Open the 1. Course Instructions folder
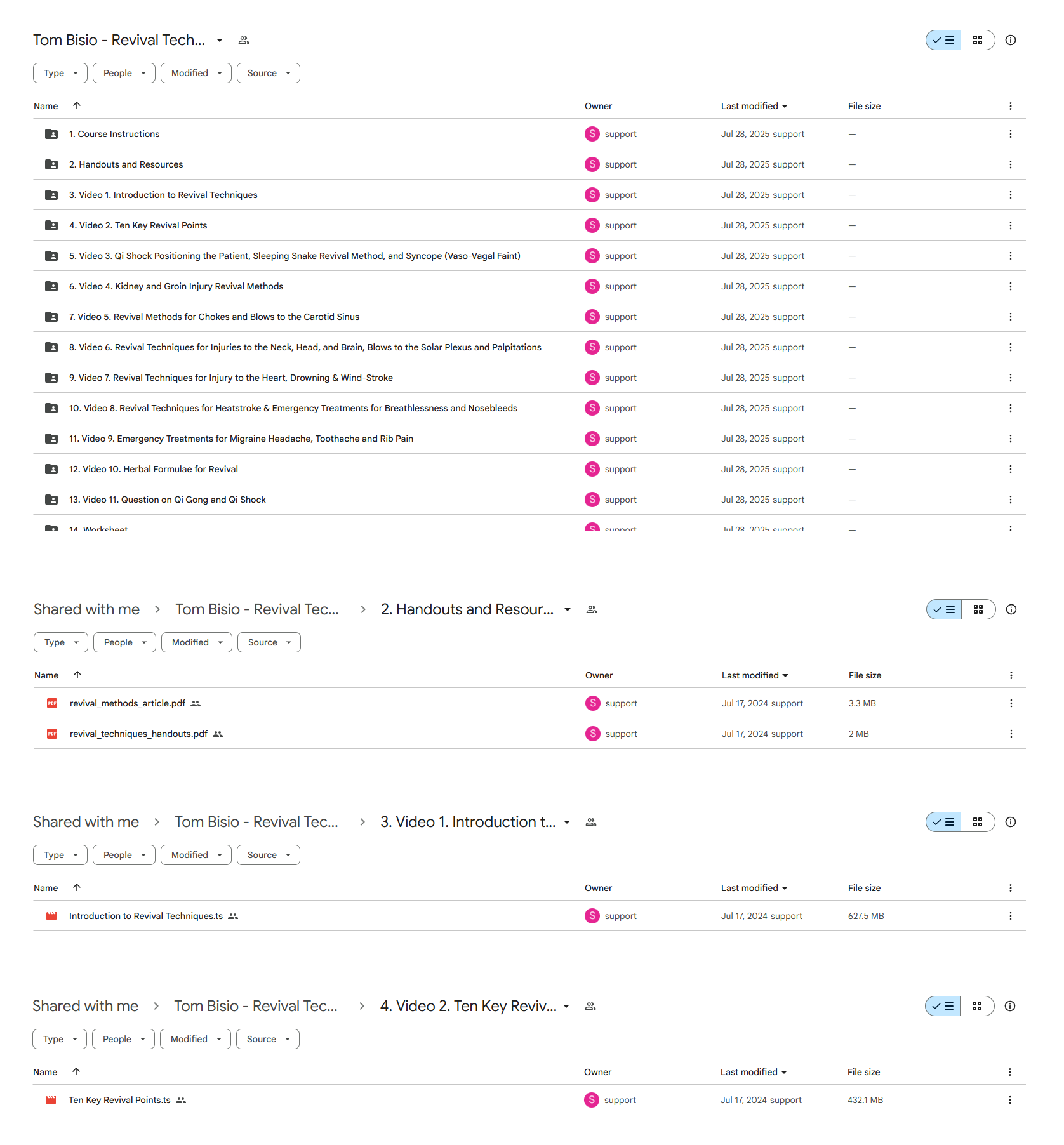 [x=114, y=134]
